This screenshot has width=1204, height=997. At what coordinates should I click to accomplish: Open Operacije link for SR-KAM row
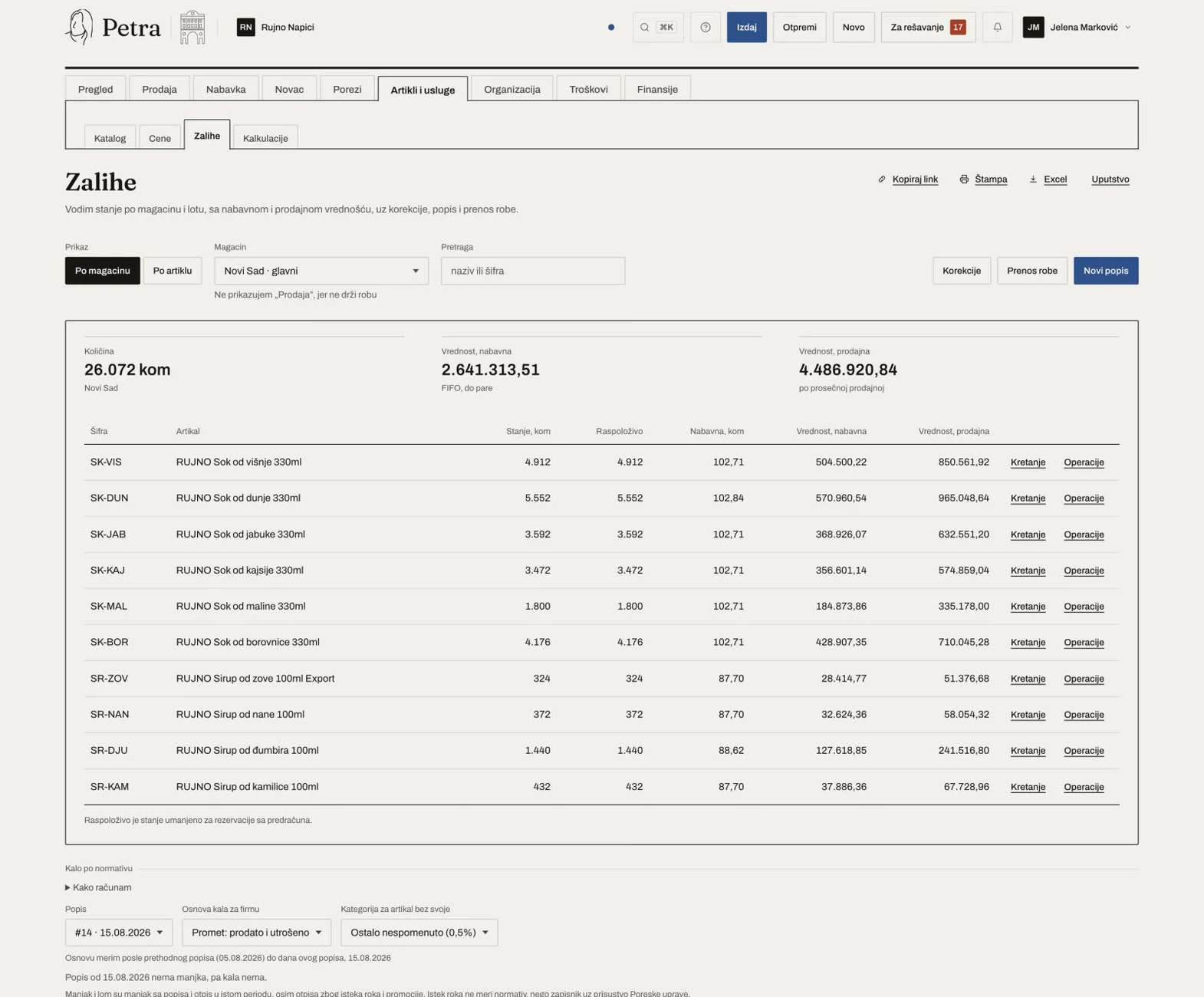point(1084,787)
